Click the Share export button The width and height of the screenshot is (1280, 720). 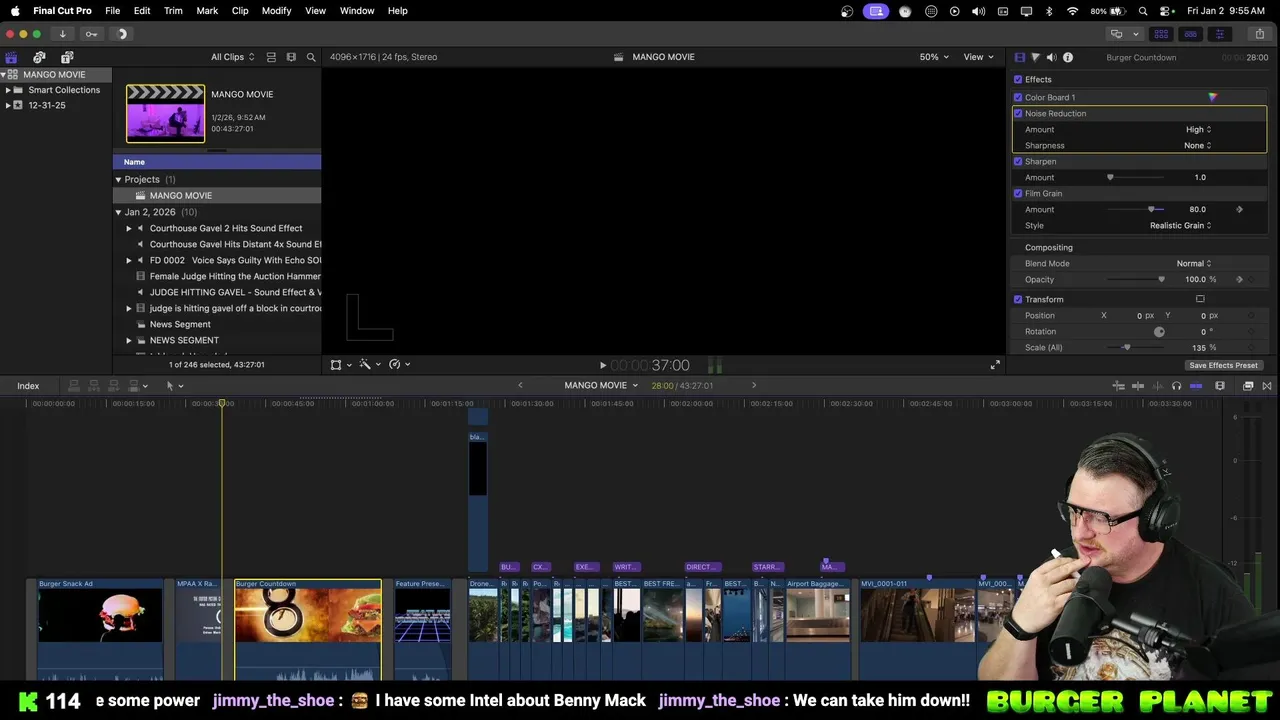pos(1259,34)
